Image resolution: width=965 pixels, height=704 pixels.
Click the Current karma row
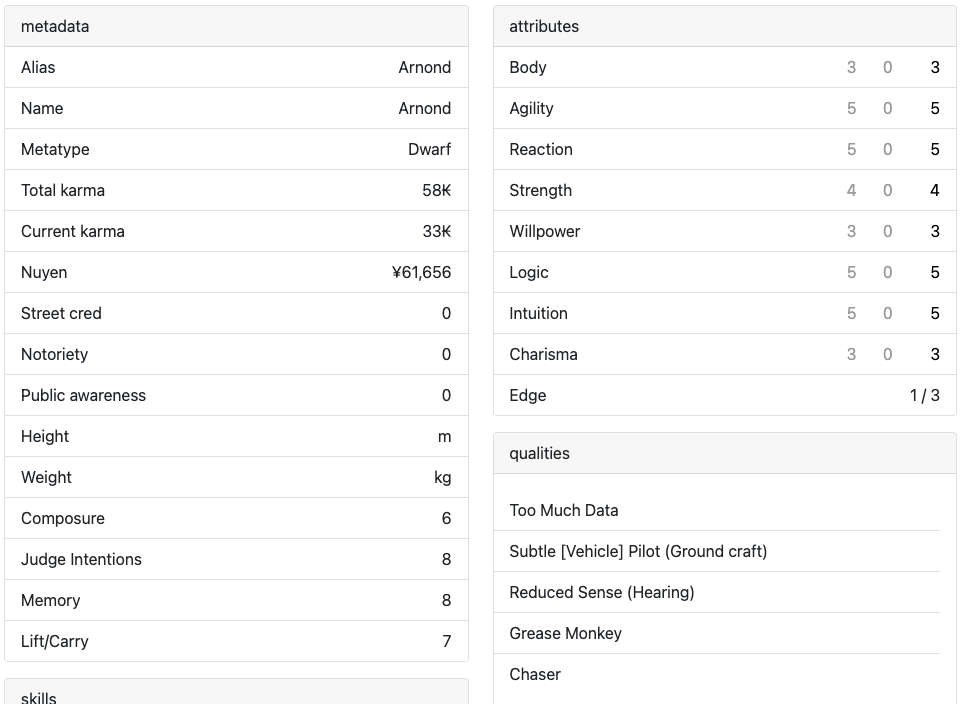[x=236, y=231]
